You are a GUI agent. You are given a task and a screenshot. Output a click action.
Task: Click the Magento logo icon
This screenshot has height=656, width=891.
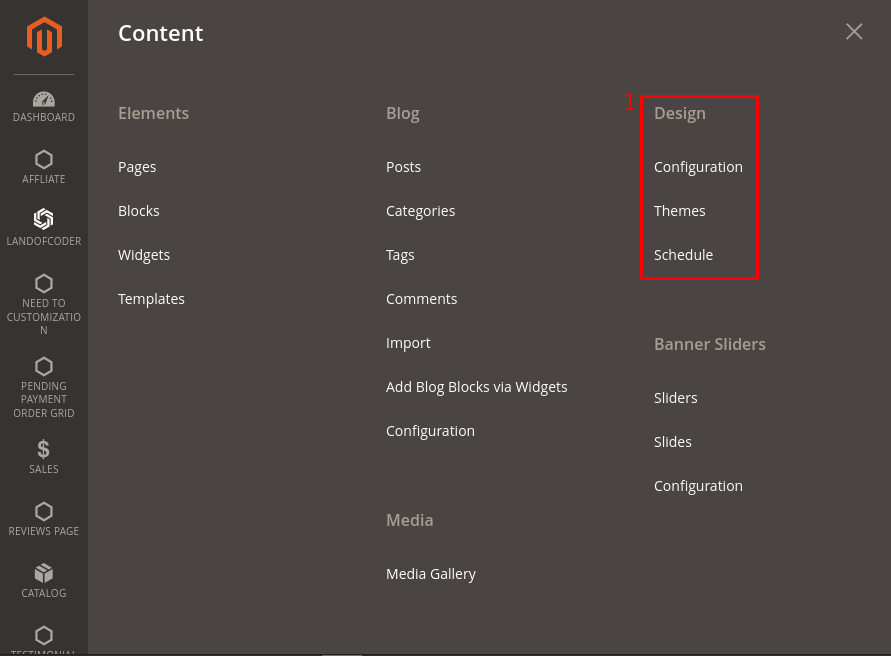(44, 37)
